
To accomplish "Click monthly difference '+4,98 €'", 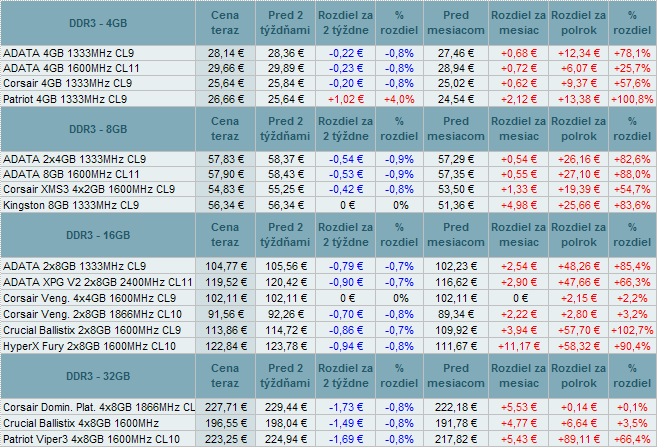I will coord(519,205).
